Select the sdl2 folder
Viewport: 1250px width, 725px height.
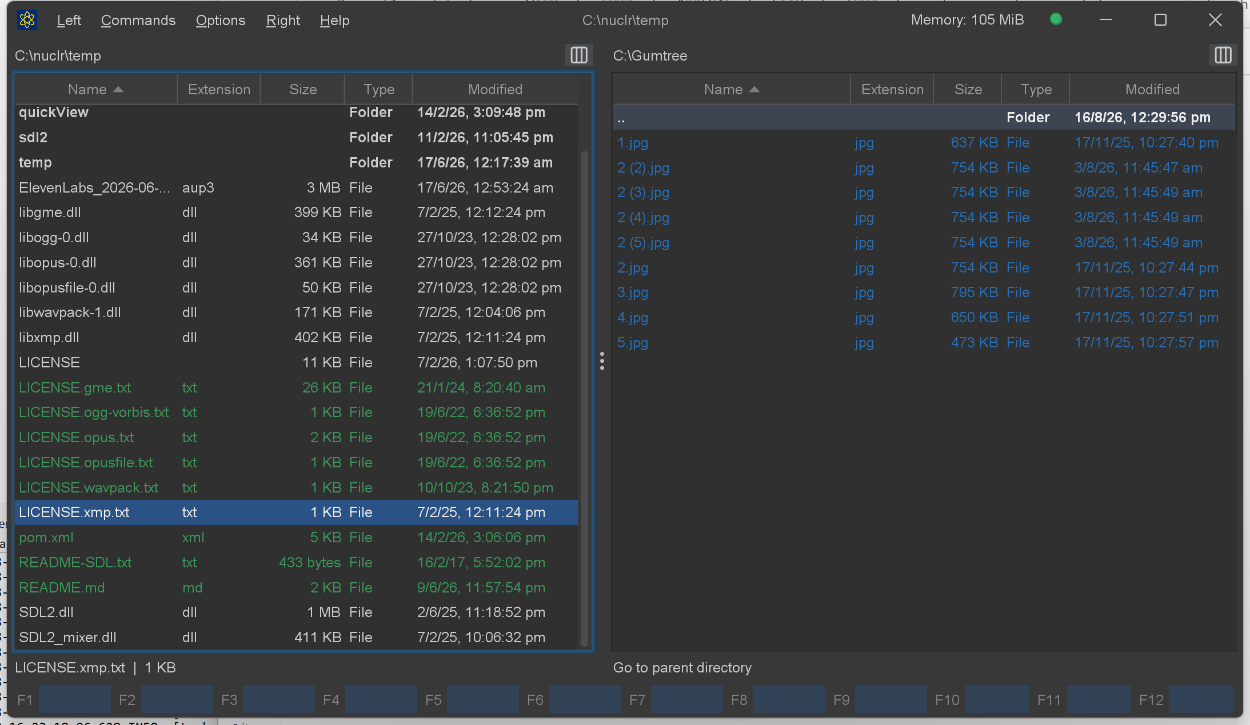(296, 137)
